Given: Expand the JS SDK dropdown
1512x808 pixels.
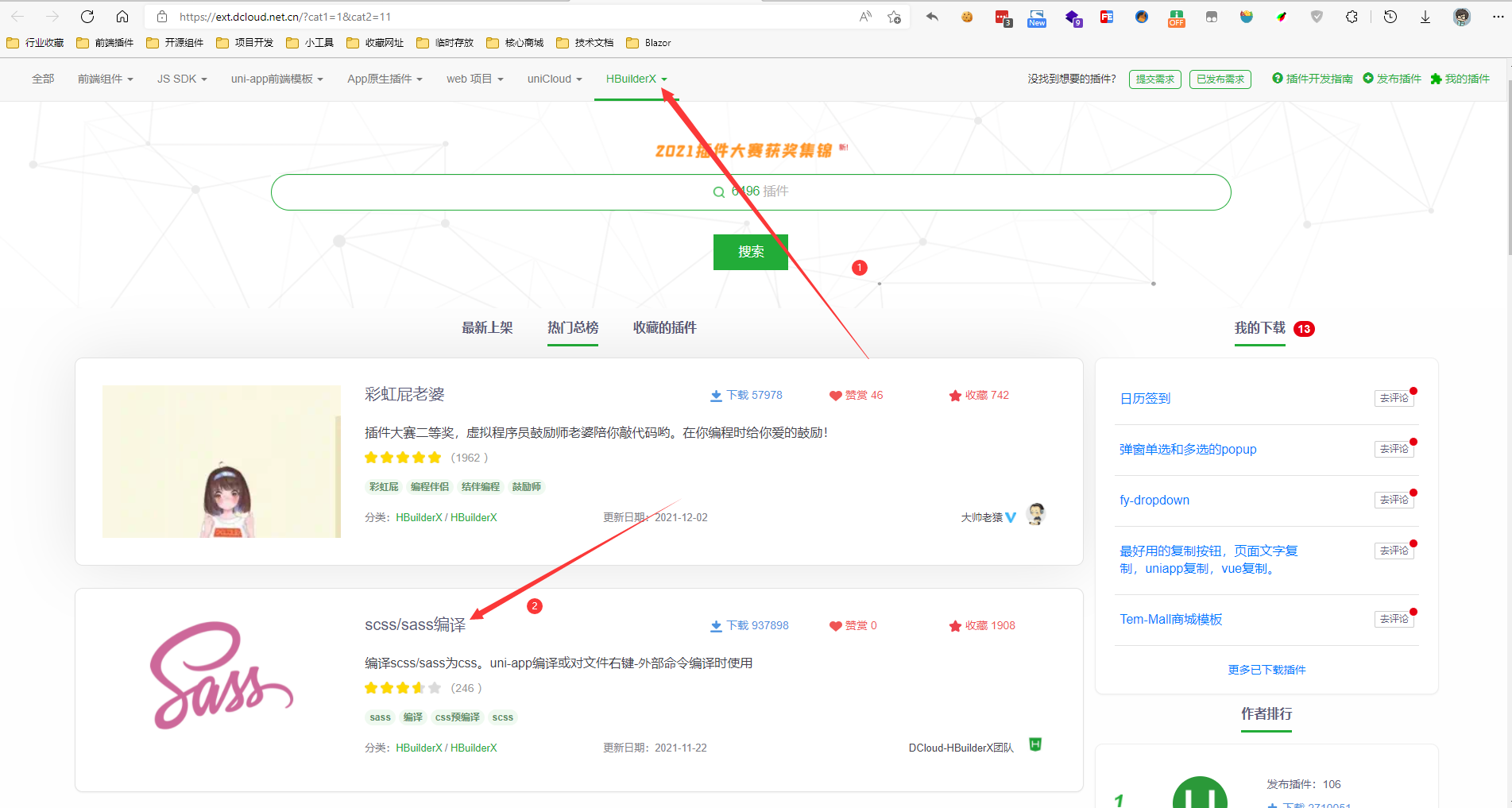Looking at the screenshot, I should (182, 79).
